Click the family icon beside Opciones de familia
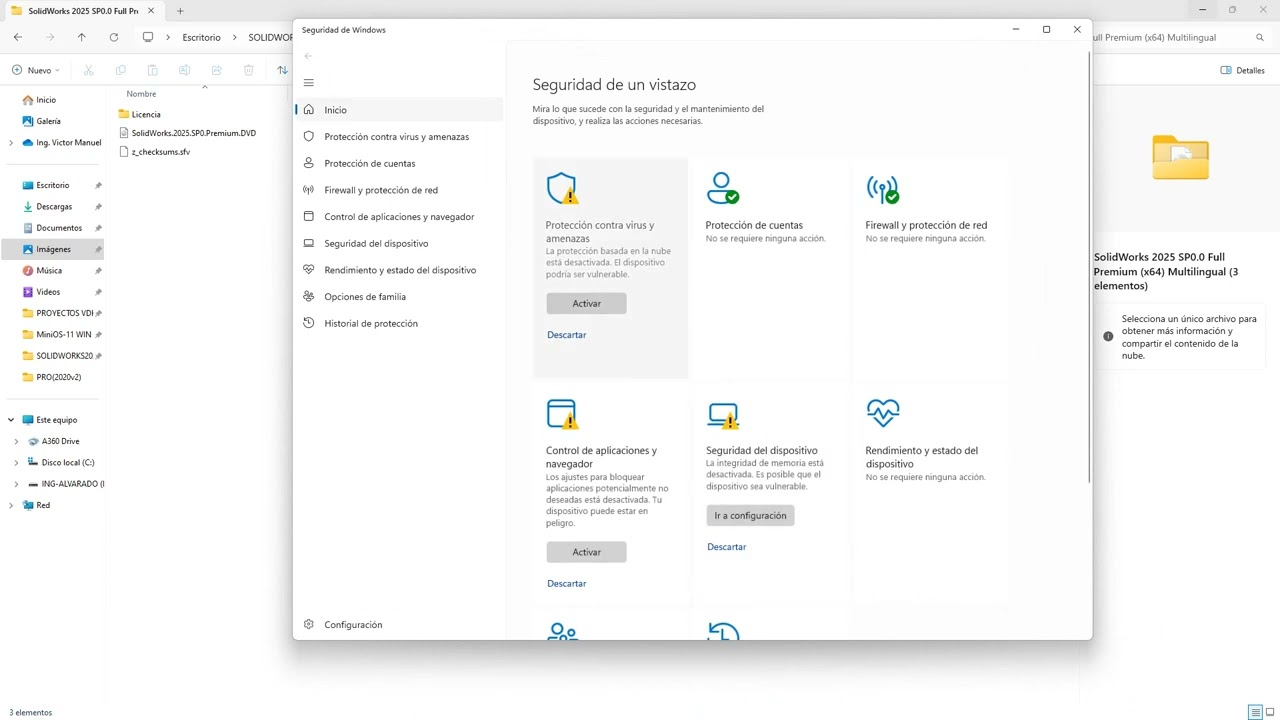Screen dimensions: 1280x720 [x=308, y=297]
